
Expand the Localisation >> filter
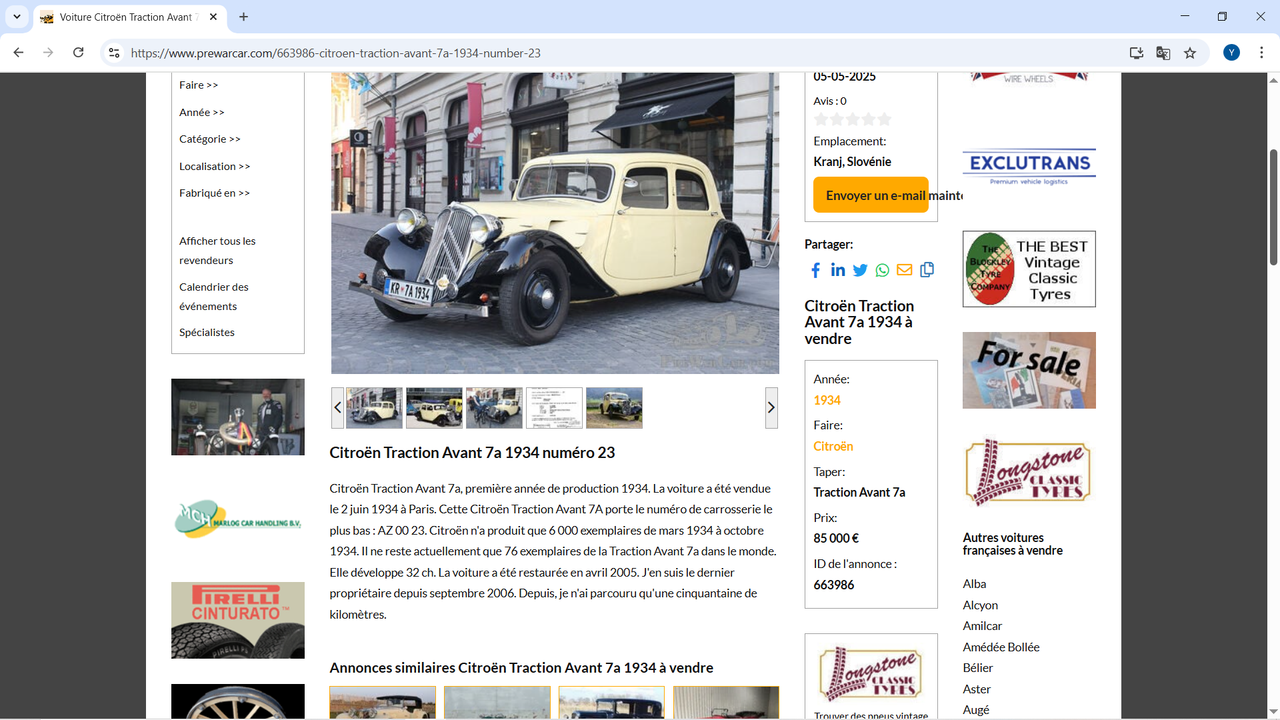pos(215,166)
